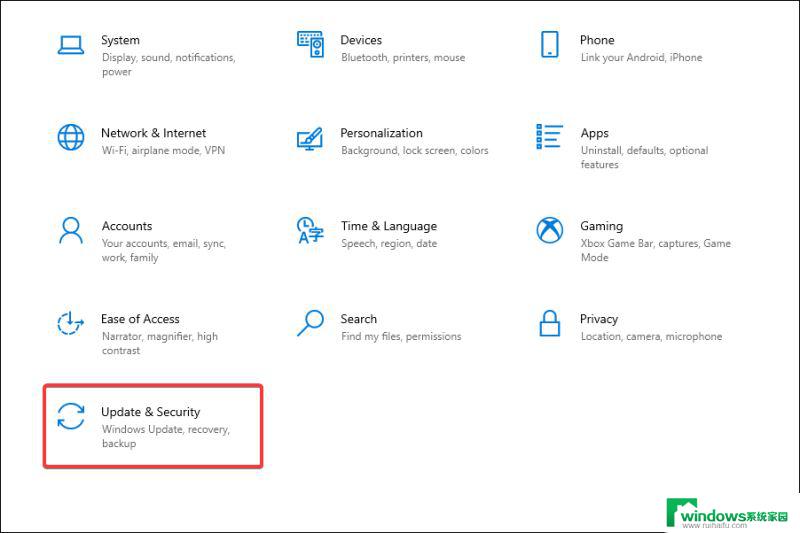Open Ease of Access title
Image resolution: width=800 pixels, height=533 pixels.
(x=140, y=319)
